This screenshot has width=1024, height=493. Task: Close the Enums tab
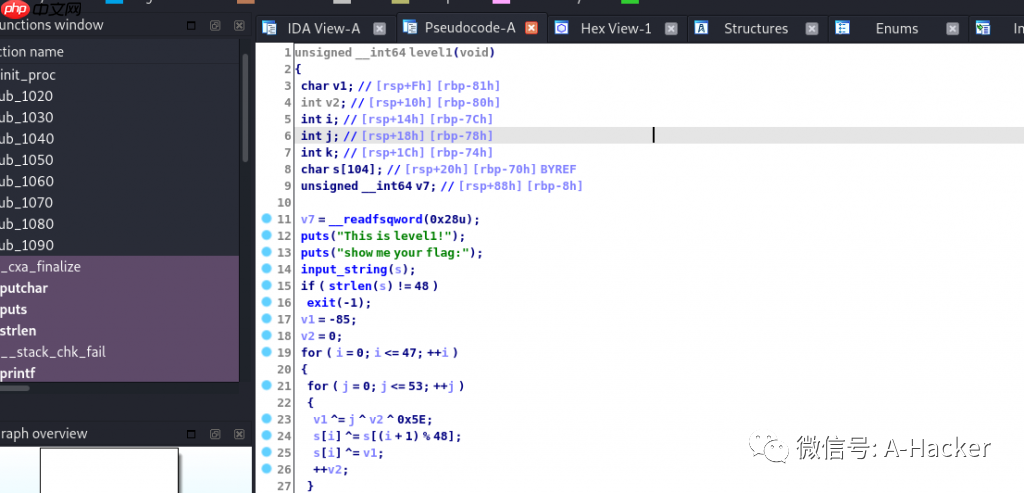tap(953, 29)
